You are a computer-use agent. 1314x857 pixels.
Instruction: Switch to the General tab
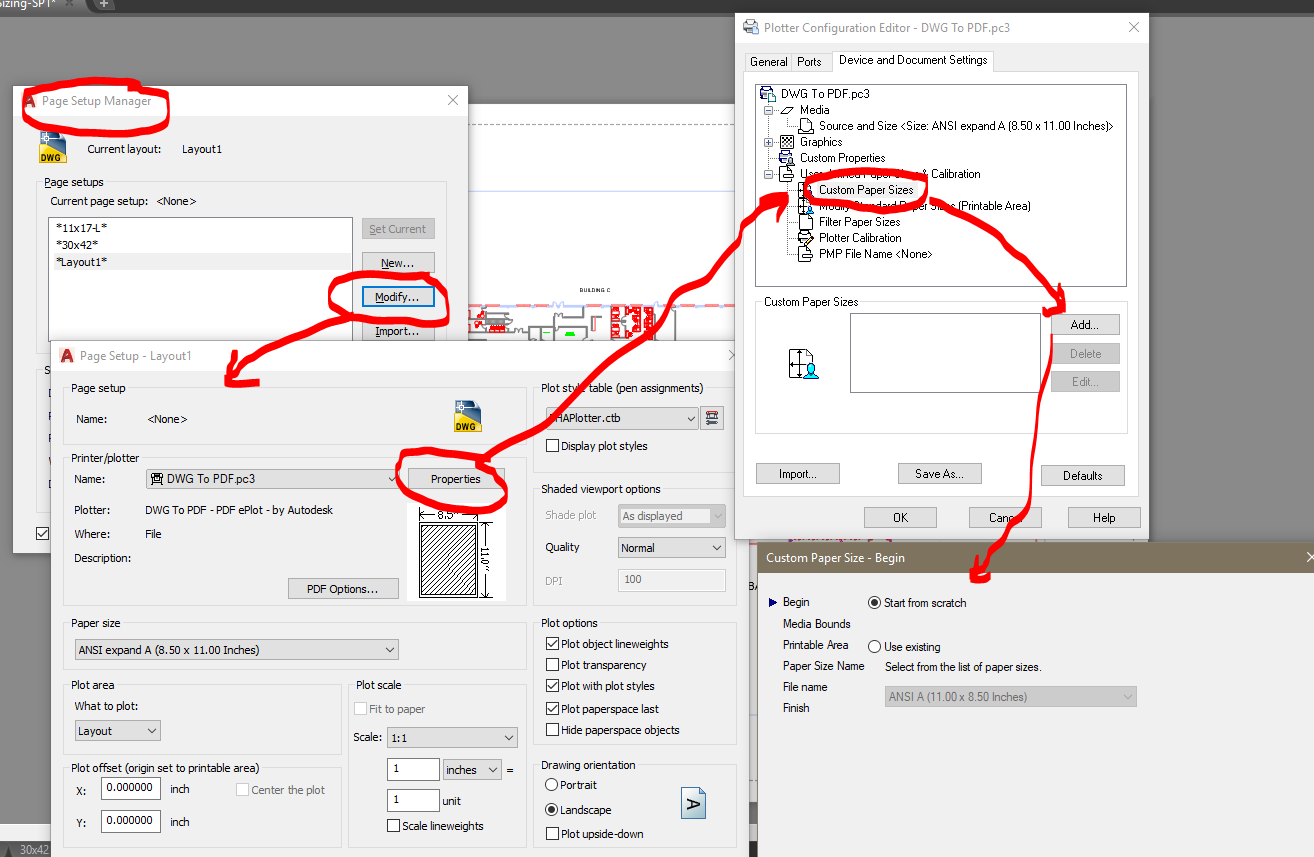pos(769,62)
